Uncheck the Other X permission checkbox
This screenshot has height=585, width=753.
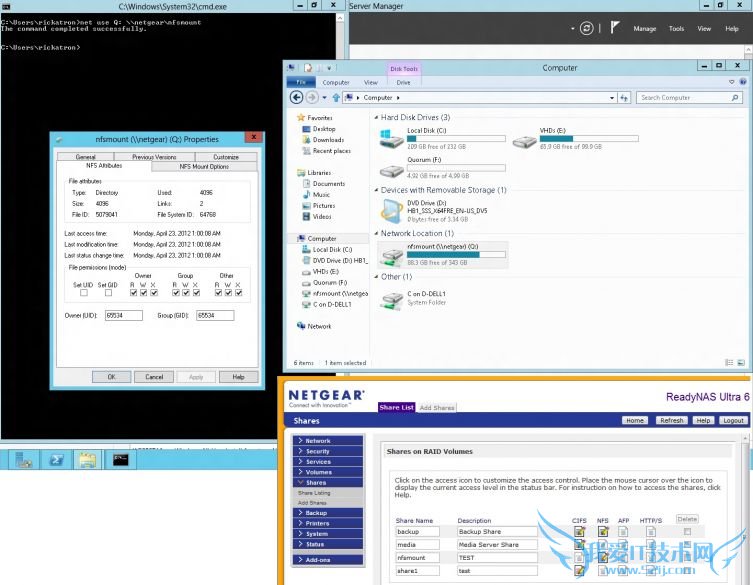239,292
